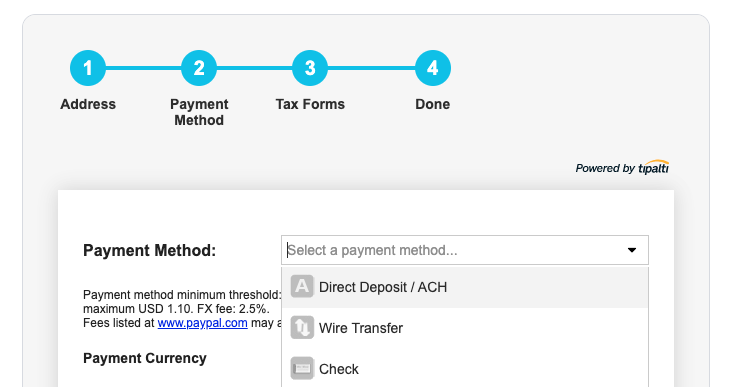Click the Direct Deposit / ACH icon
This screenshot has height=387, width=739.
[x=302, y=287]
